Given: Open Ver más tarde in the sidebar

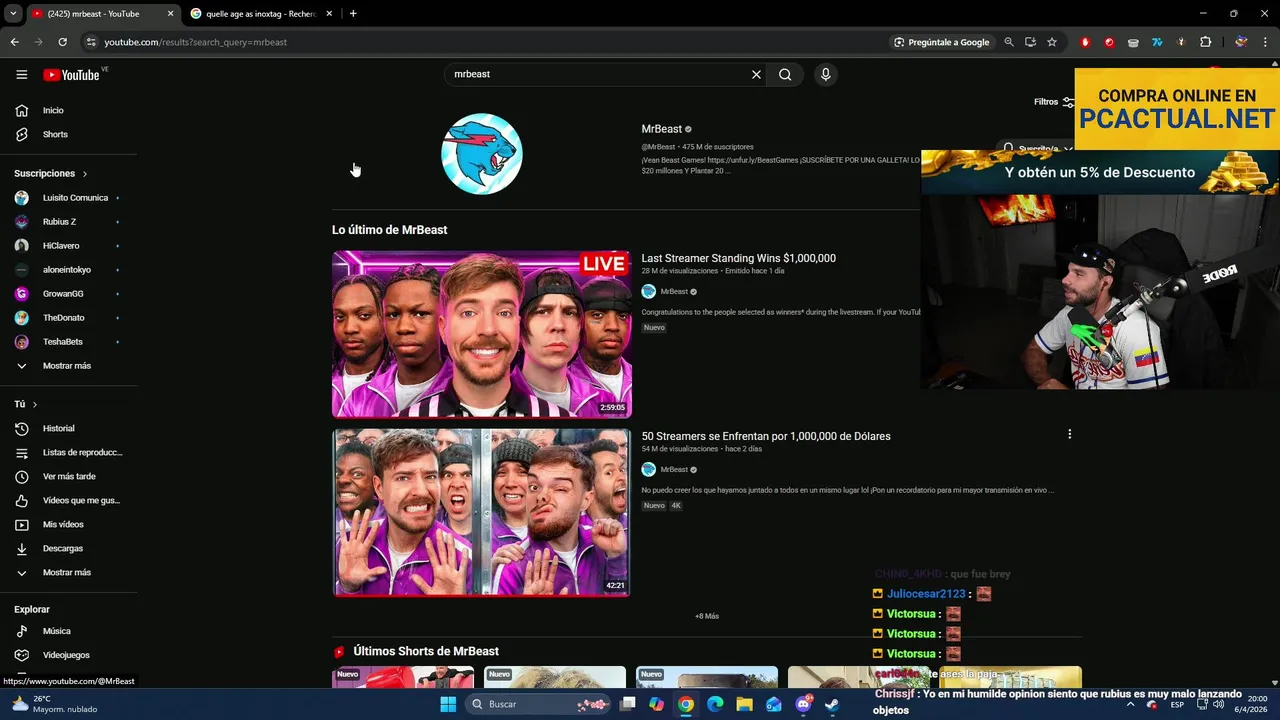Looking at the screenshot, I should tap(68, 476).
